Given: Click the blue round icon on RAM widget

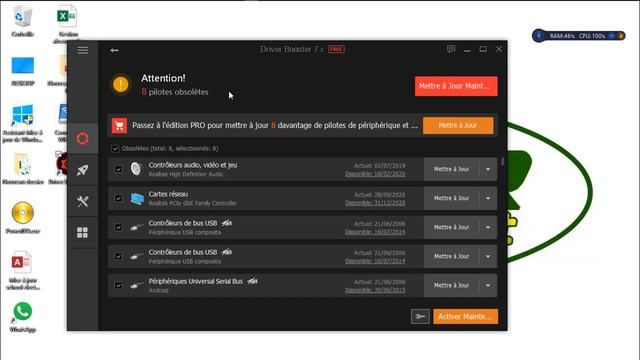Looking at the screenshot, I should (x=539, y=36).
